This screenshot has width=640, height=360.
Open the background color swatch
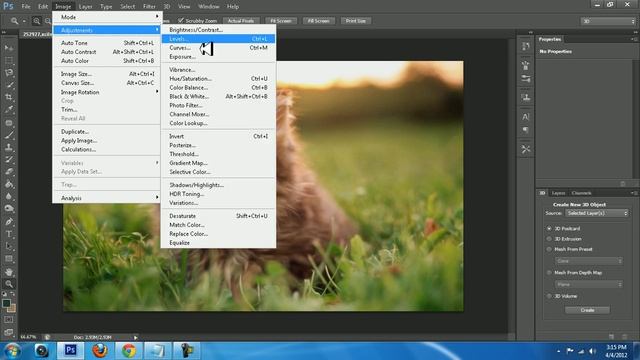point(12,309)
